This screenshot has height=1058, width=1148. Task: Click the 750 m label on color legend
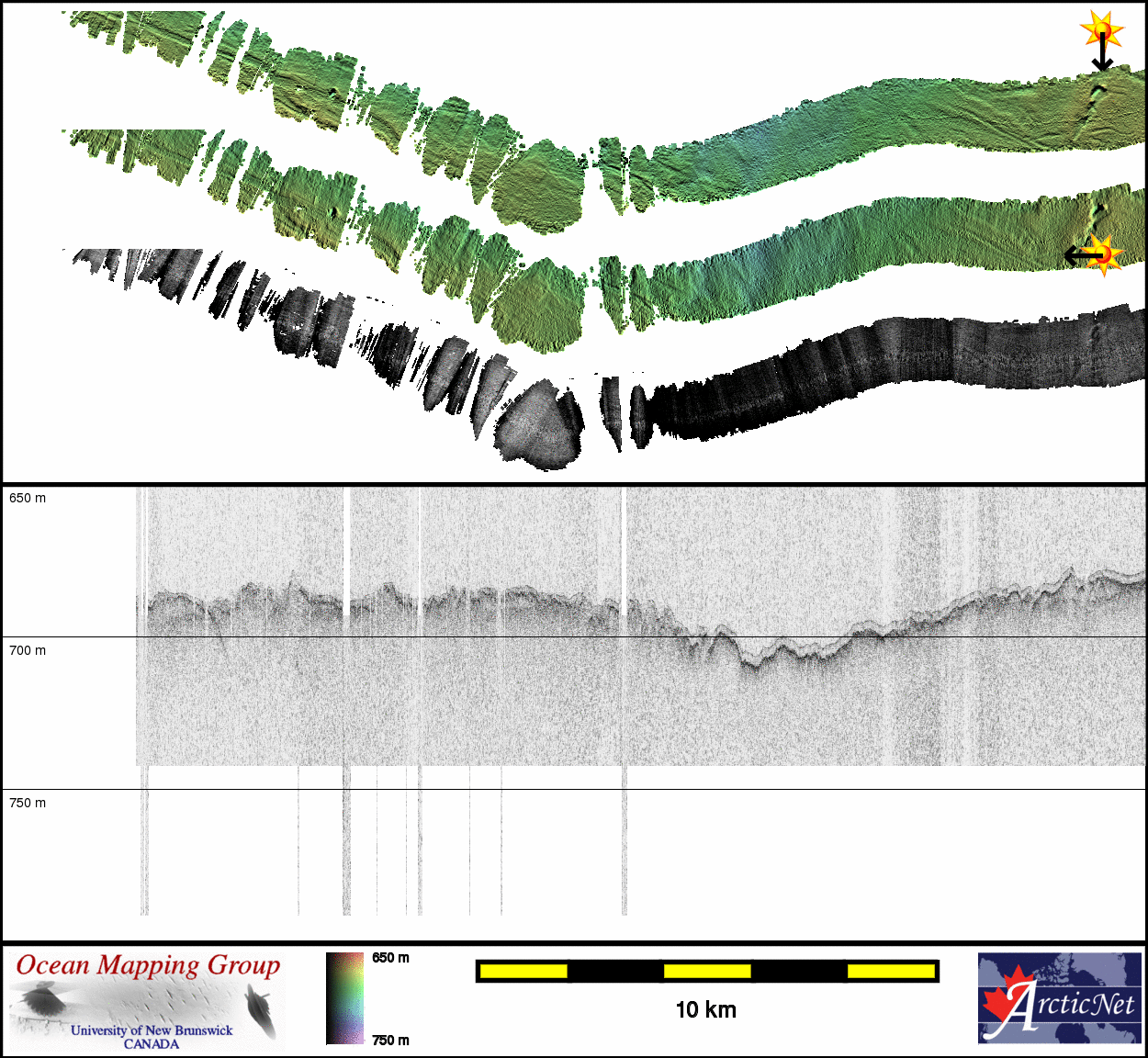(390, 1040)
